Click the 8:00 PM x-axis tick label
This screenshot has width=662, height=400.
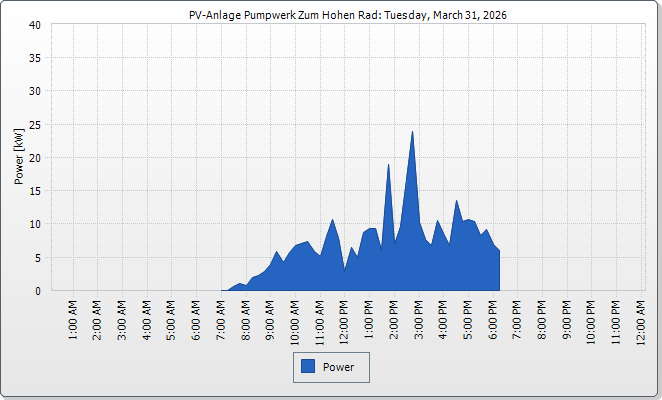click(x=542, y=318)
